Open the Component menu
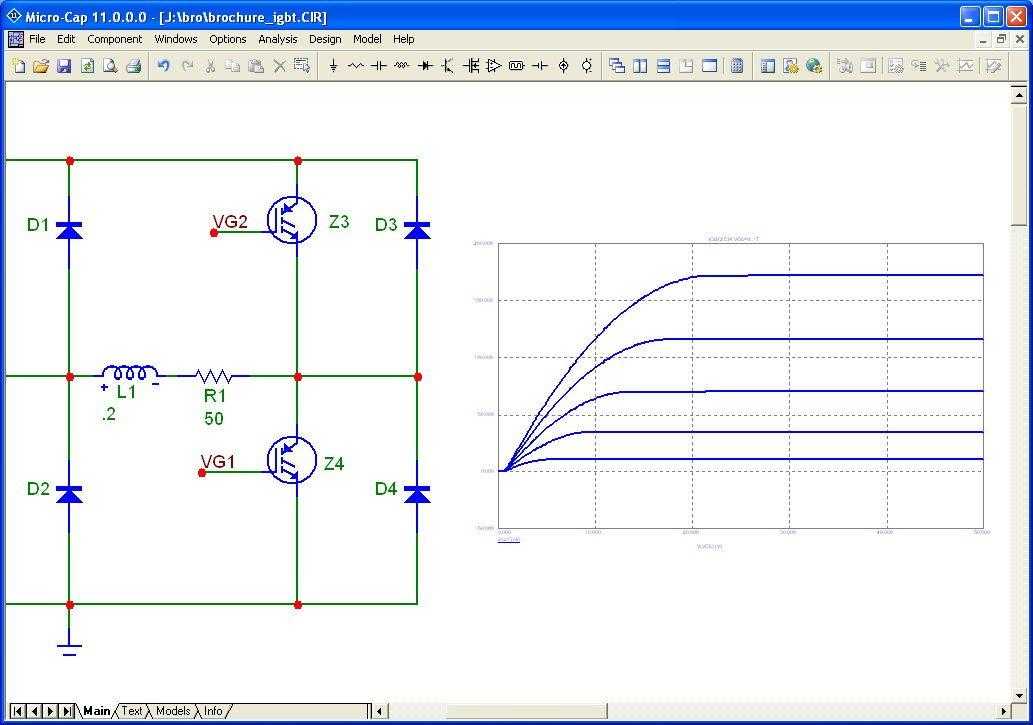 point(114,39)
